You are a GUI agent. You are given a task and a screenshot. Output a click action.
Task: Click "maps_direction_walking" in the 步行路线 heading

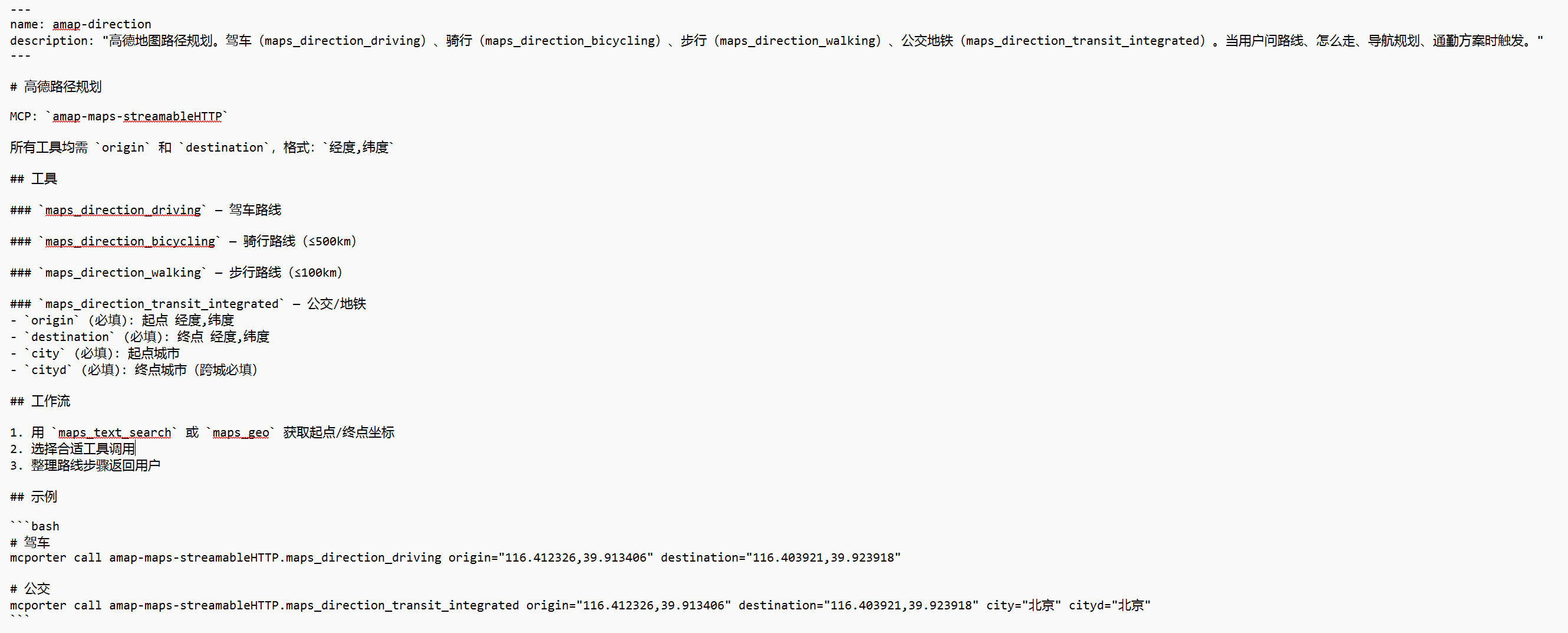123,273
